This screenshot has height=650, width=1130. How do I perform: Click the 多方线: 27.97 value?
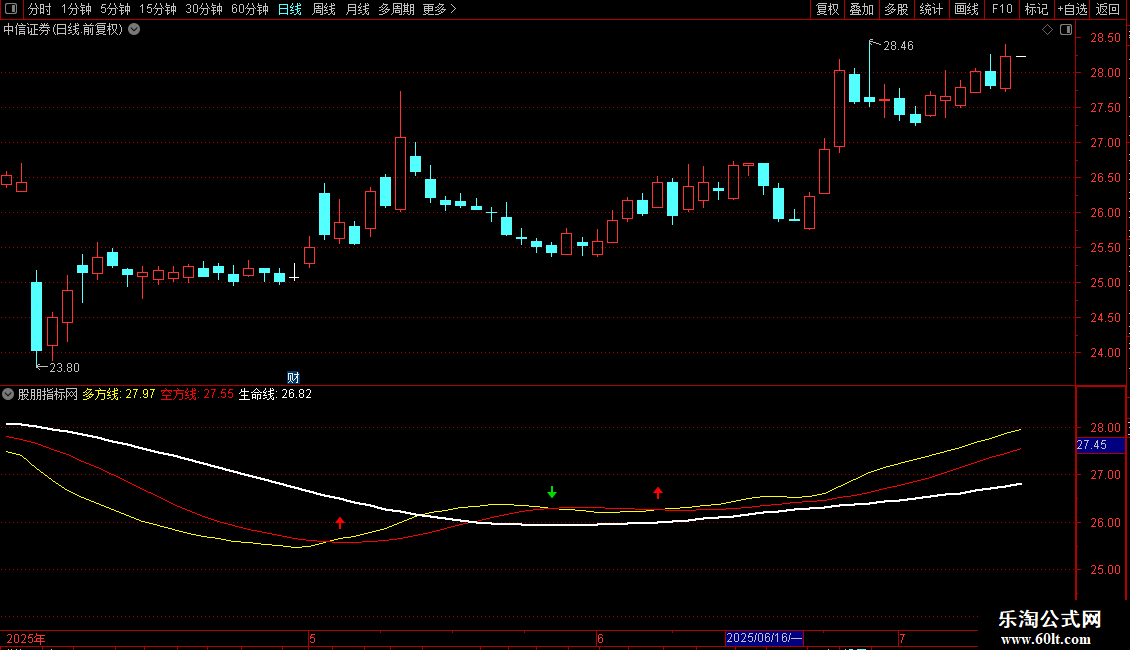(x=118, y=394)
